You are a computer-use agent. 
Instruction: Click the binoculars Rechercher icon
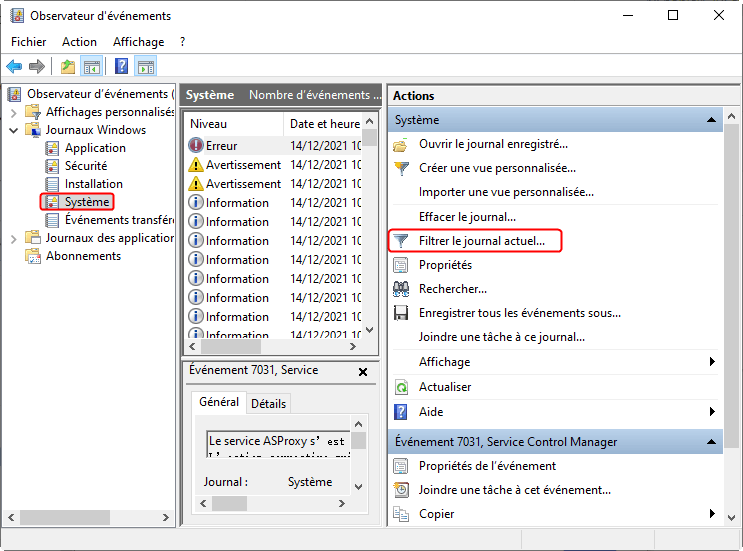coord(401,289)
